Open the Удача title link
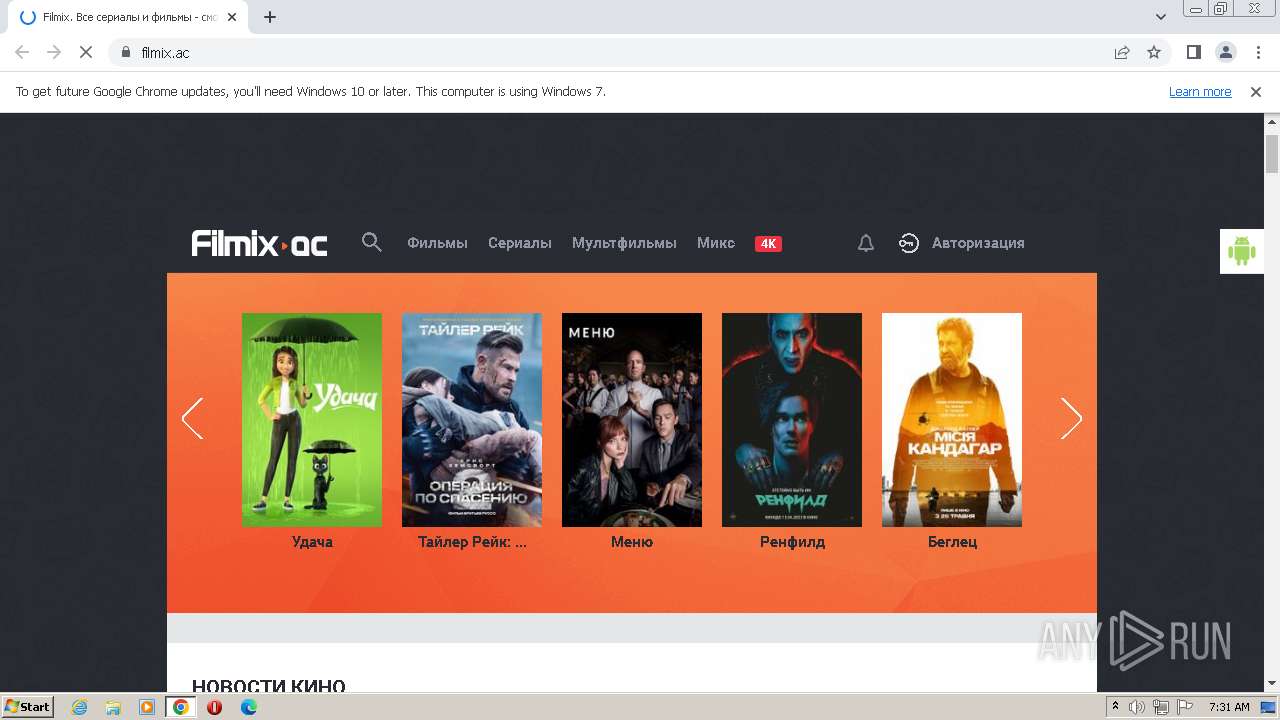 (312, 542)
